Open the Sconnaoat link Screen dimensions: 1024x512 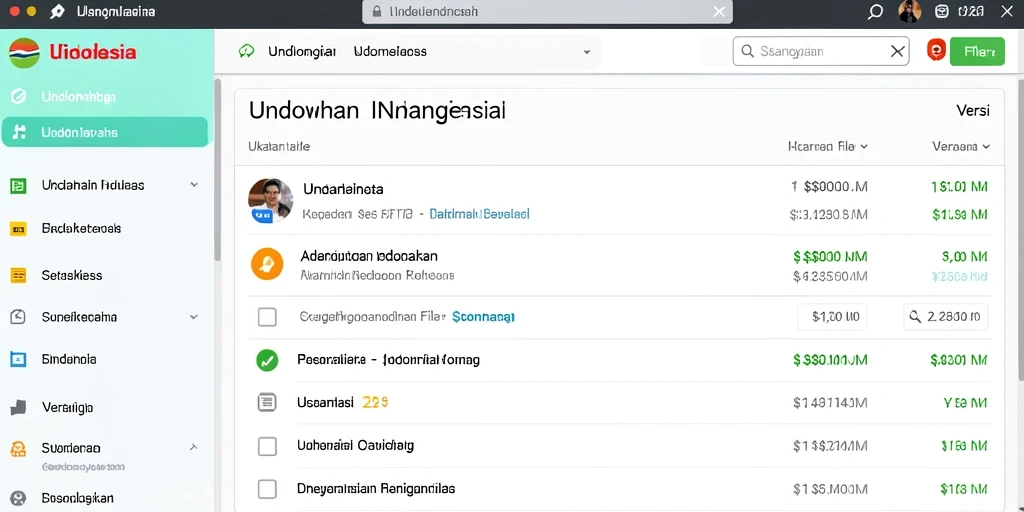tap(483, 317)
